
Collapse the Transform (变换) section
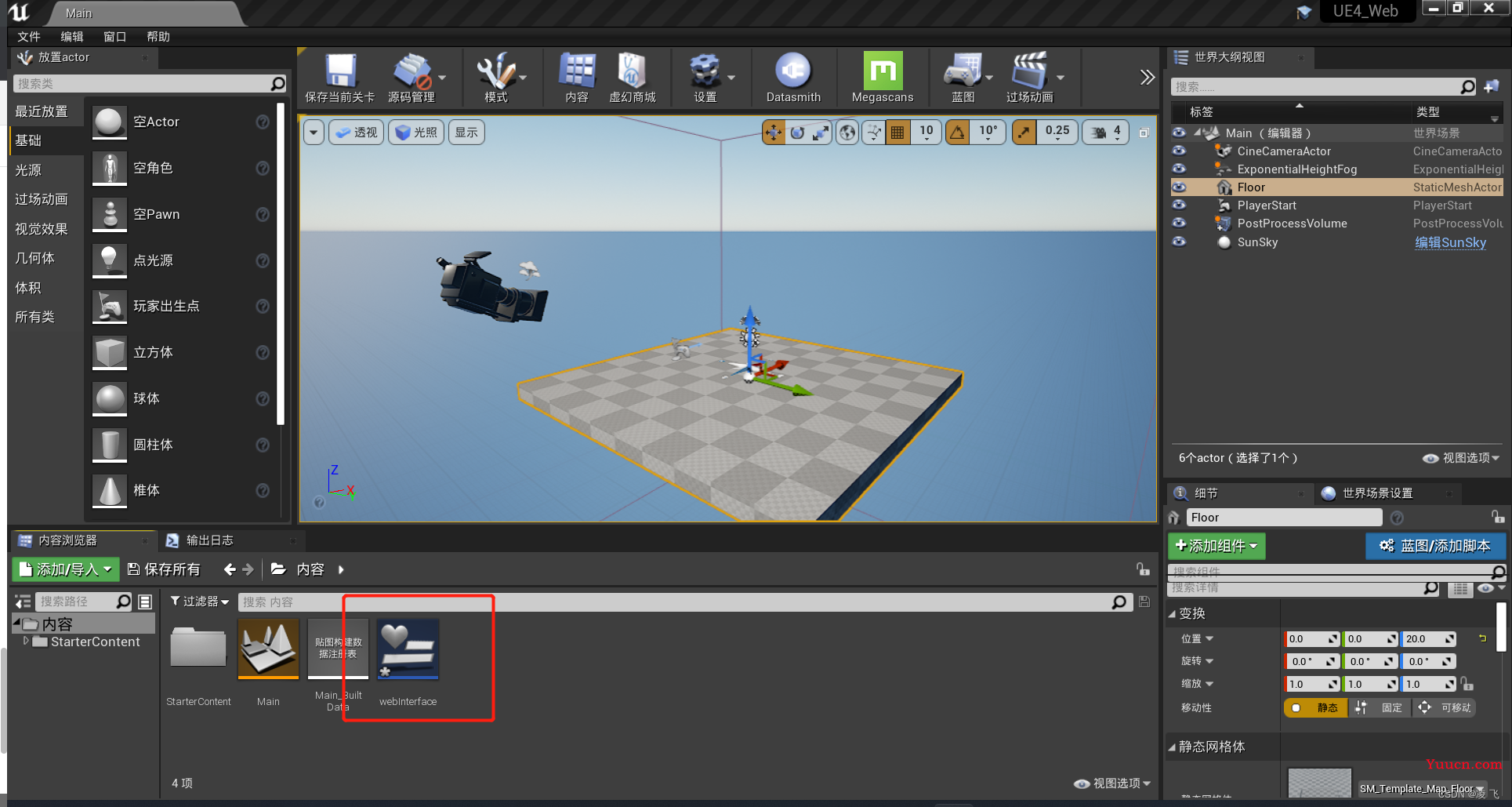1172,613
